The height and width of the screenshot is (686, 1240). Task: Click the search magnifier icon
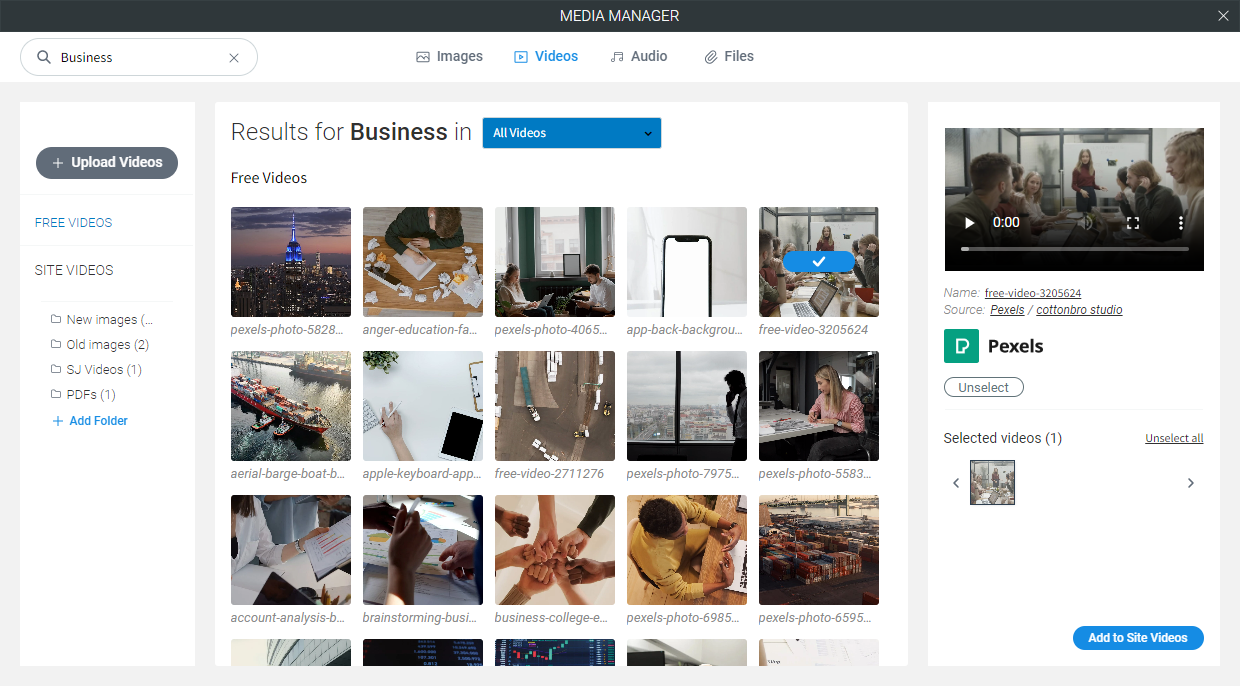[x=44, y=57]
